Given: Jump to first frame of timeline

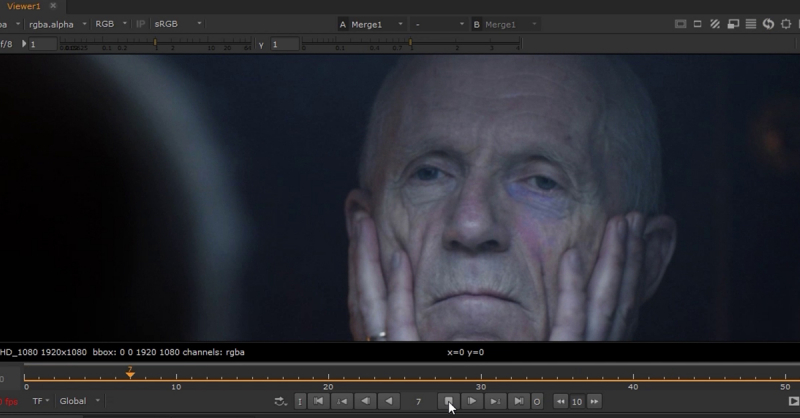Looking at the screenshot, I should tap(319, 401).
